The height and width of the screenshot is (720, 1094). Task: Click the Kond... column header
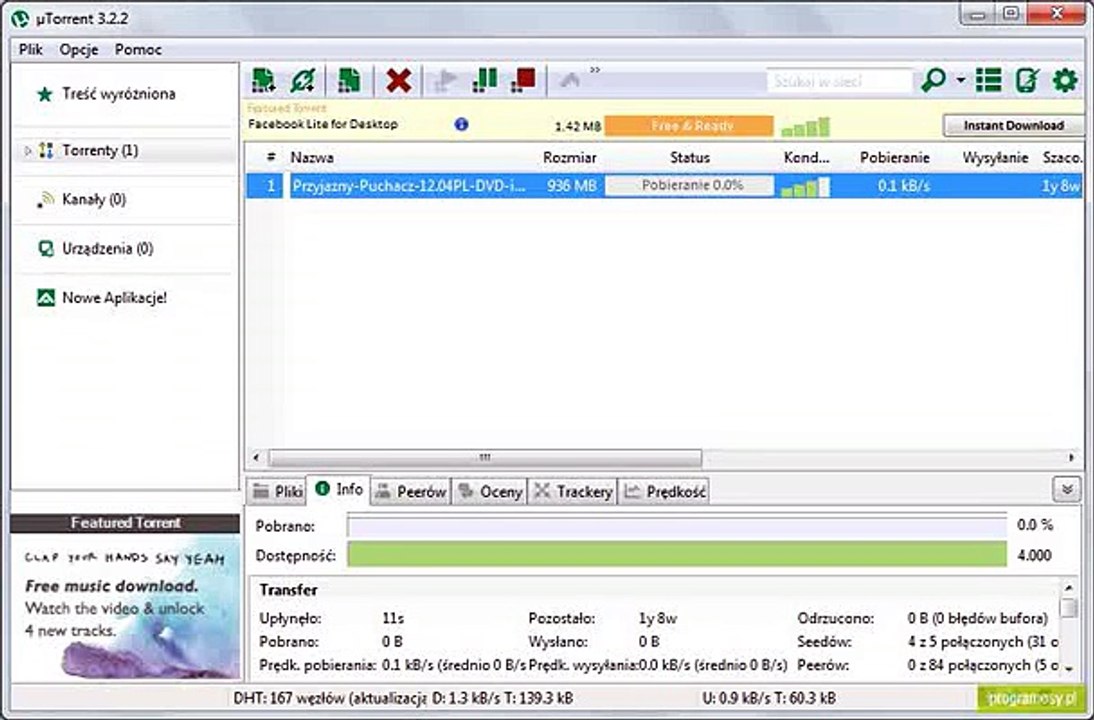click(x=807, y=158)
